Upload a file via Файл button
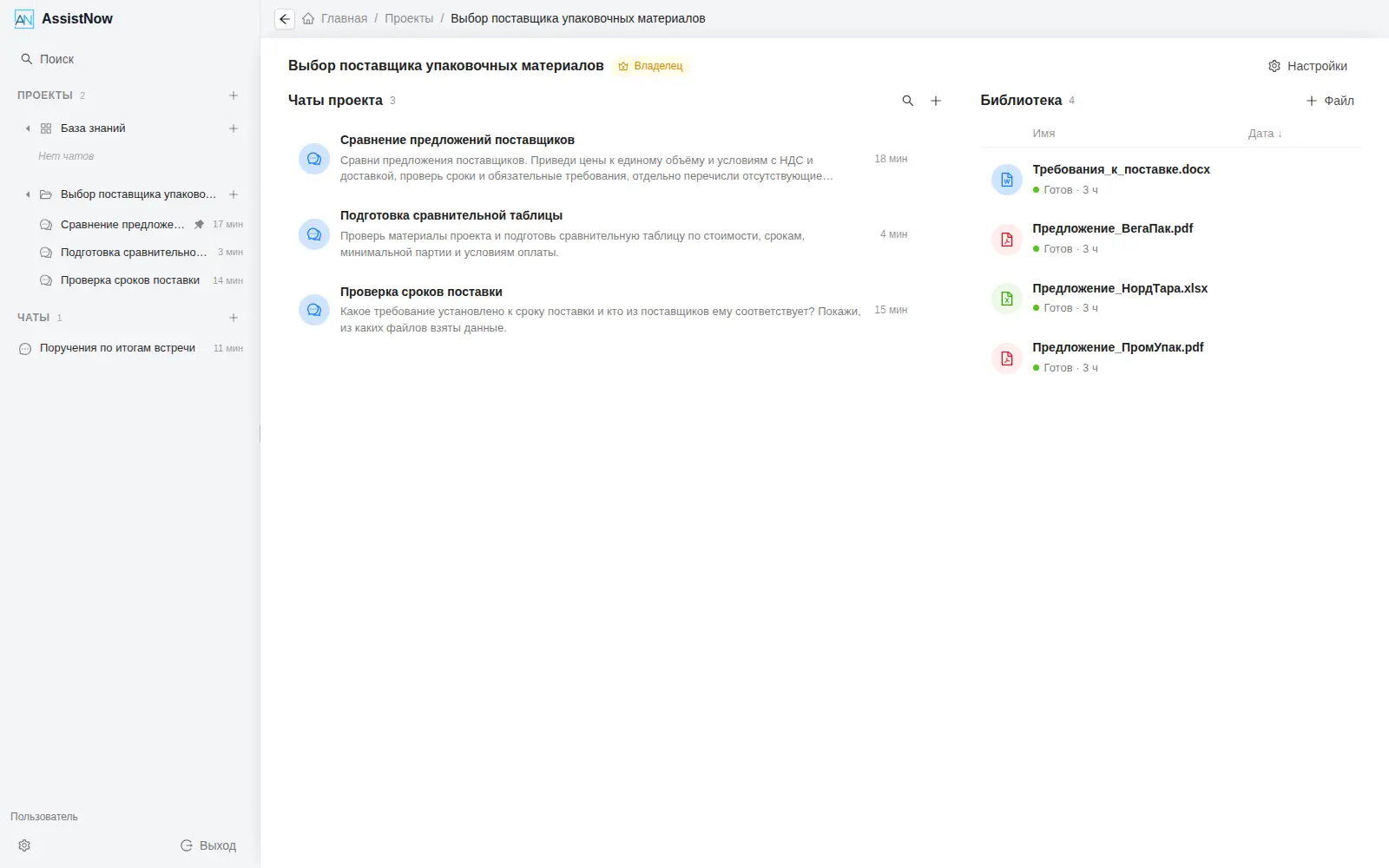1389x868 pixels. click(x=1330, y=101)
